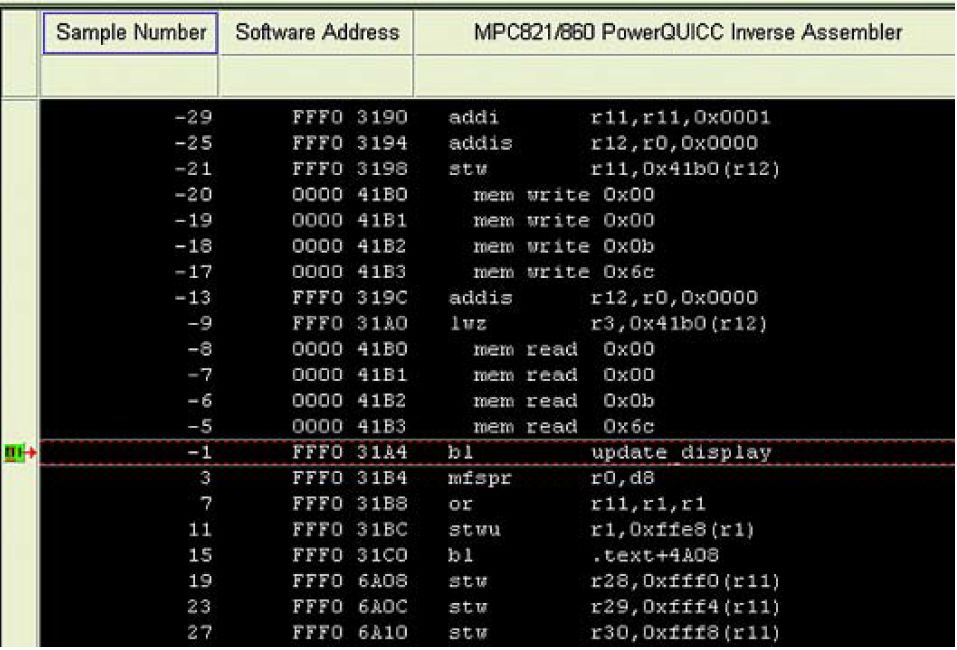Select sample number -13
Image resolution: width=957 pixels, height=650 pixels.
tap(193, 297)
